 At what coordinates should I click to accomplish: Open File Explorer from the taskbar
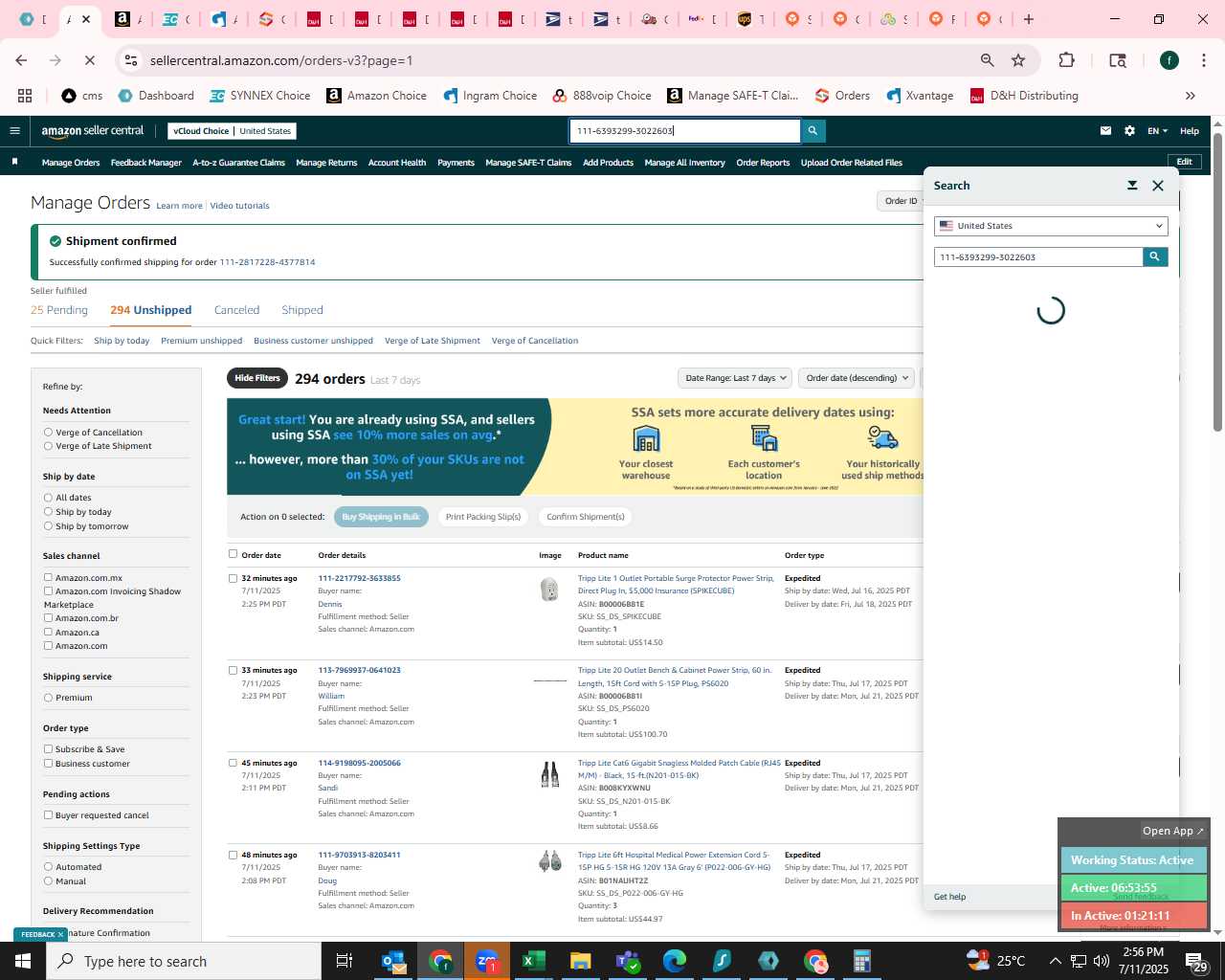pos(580,961)
